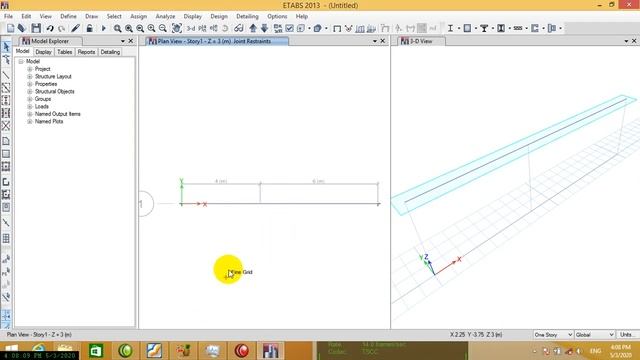Click the X-brace draw tool icon

6,126
